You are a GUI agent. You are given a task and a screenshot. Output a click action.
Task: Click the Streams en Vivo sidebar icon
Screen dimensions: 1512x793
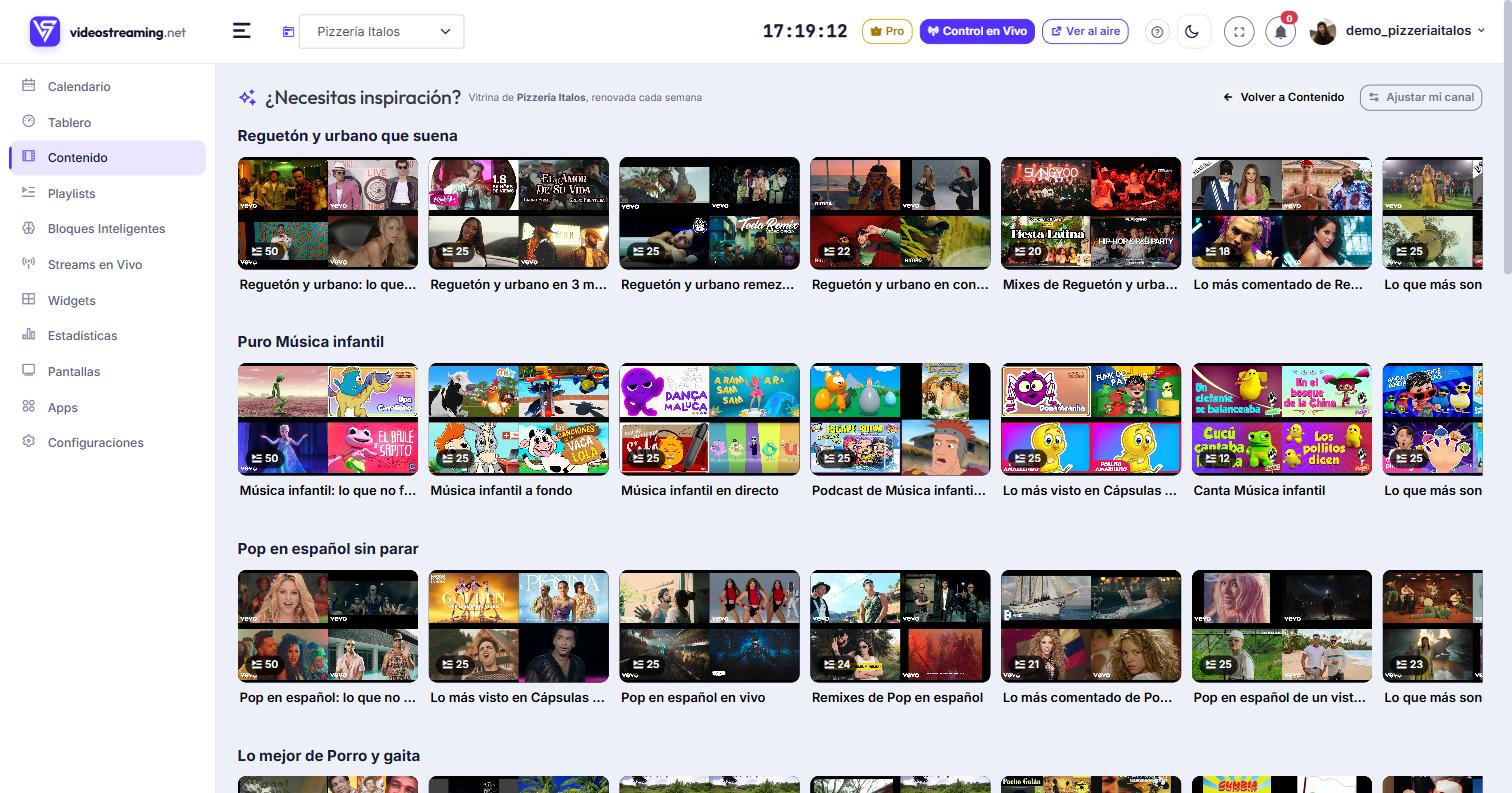[x=28, y=264]
